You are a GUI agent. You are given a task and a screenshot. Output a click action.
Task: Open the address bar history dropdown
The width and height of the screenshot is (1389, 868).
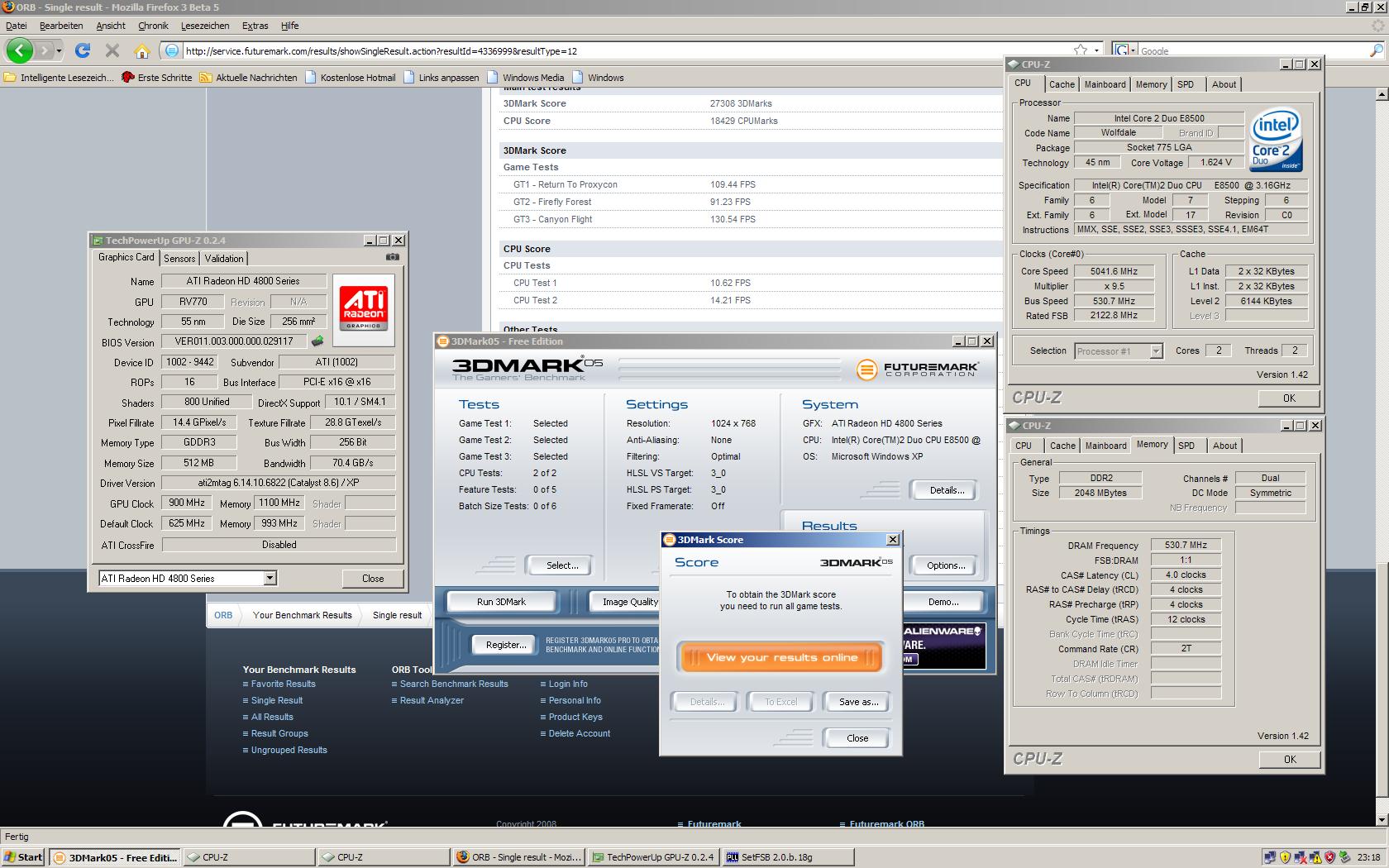point(1096,50)
